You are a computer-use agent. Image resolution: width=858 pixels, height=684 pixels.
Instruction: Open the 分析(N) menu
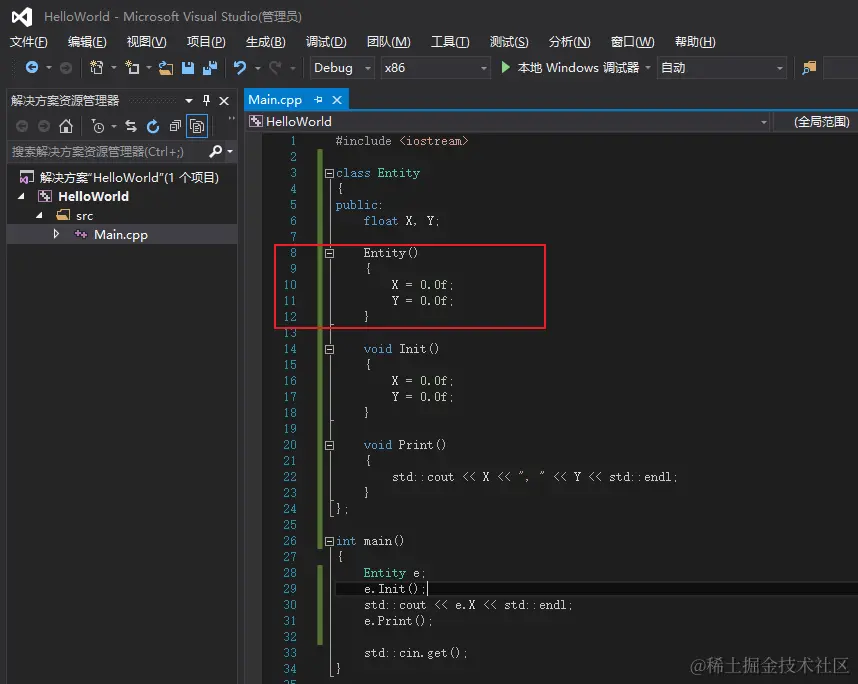point(569,42)
